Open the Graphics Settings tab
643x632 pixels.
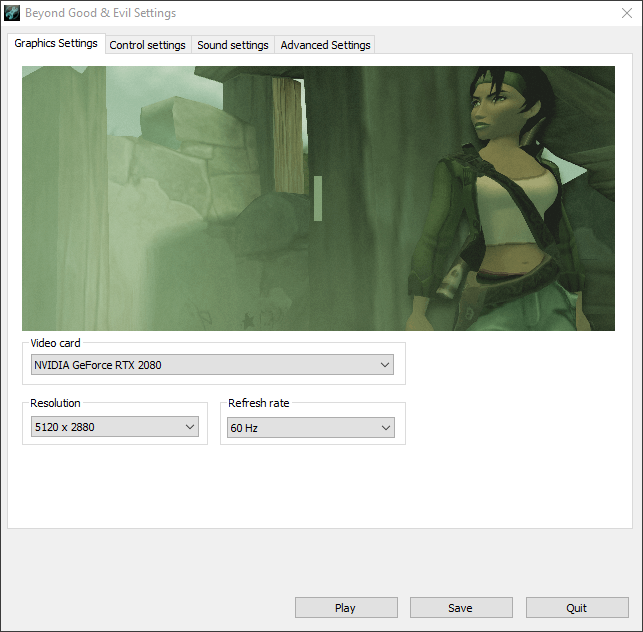[56, 43]
